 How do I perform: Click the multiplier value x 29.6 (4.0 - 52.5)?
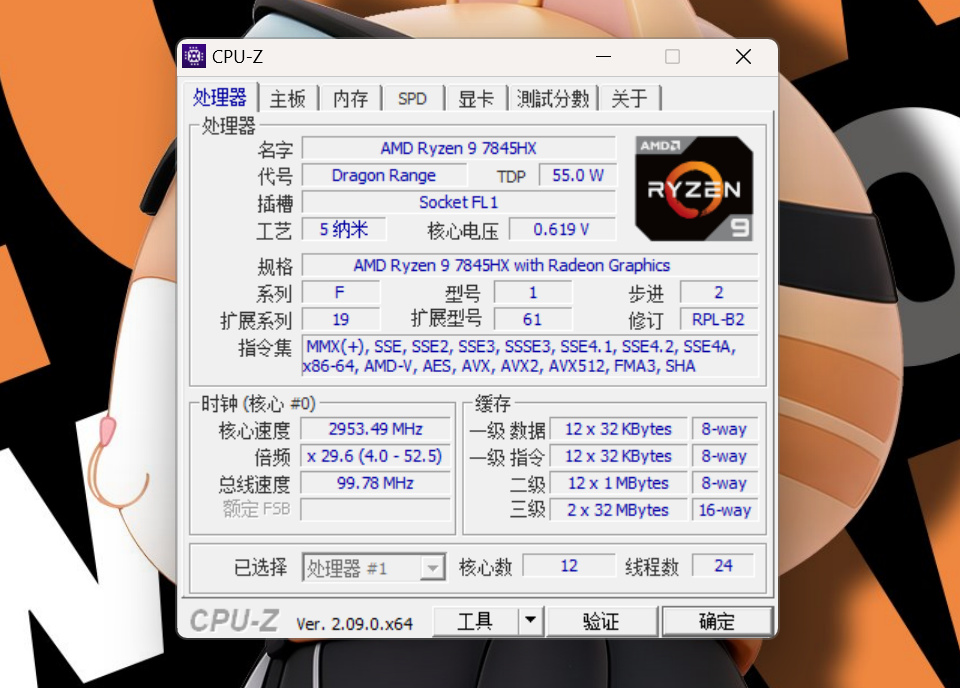[375, 456]
